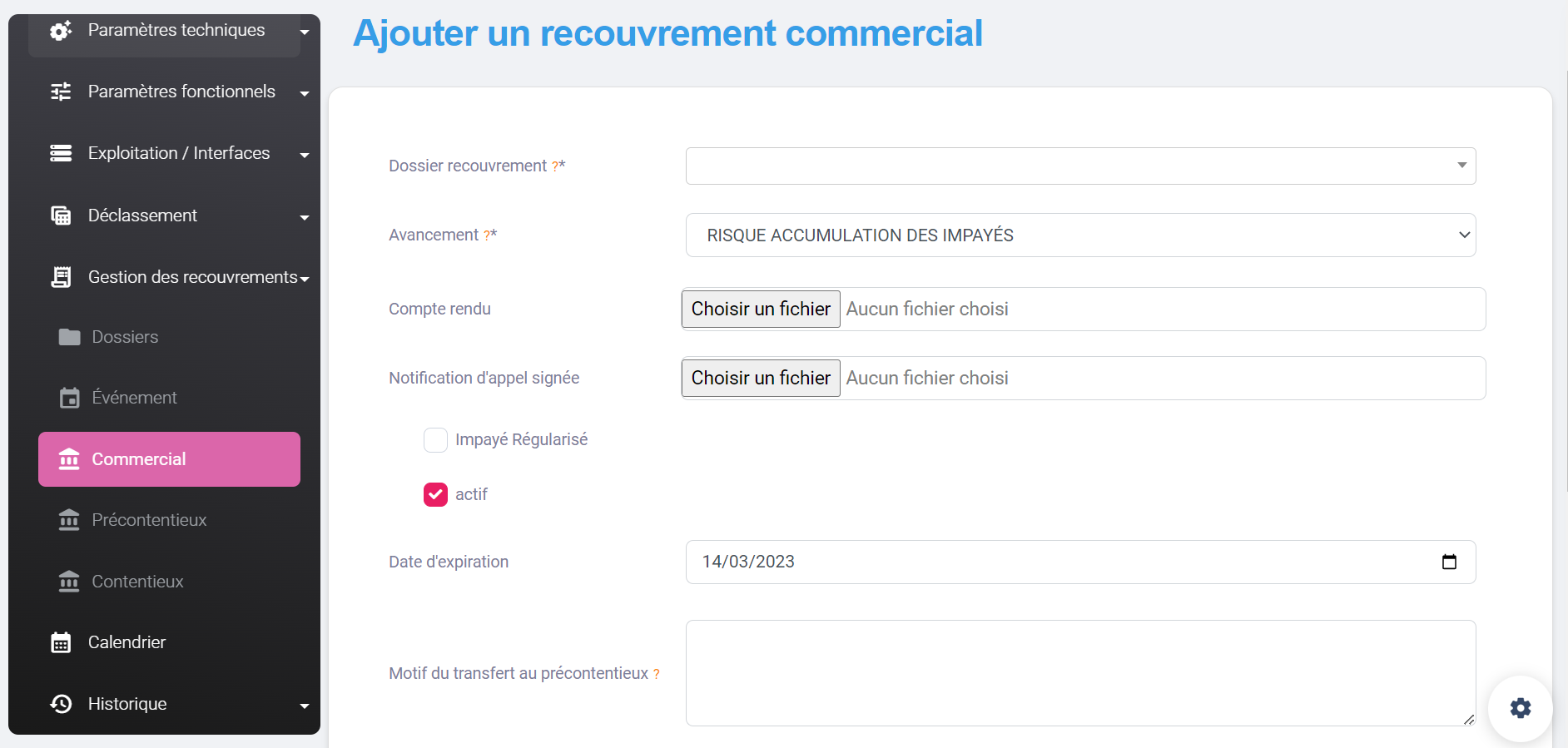The width and height of the screenshot is (1568, 748).
Task: Click the Dossiers folder icon
Action: click(69, 337)
